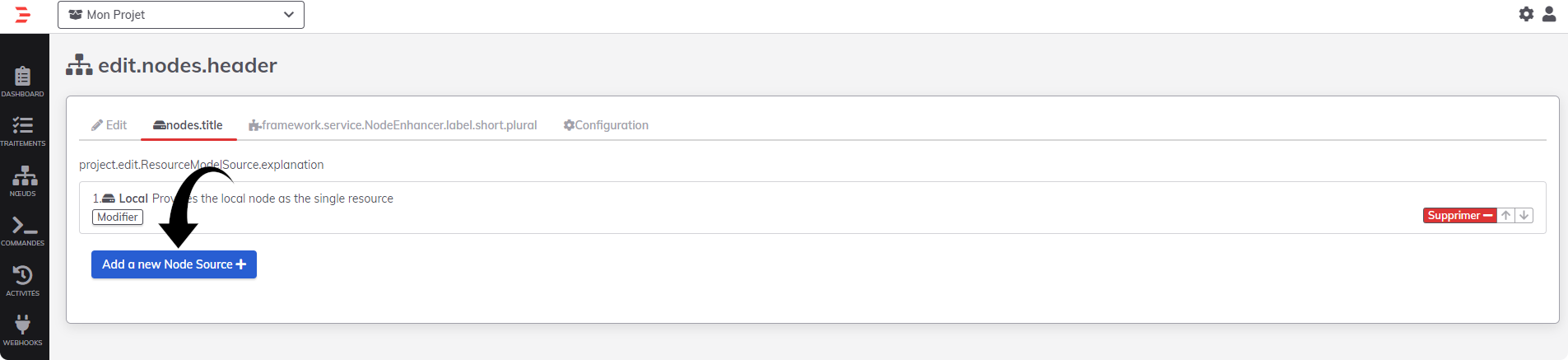Open the Dashboard sidebar icon
This screenshot has width=1568, height=360.
[23, 82]
